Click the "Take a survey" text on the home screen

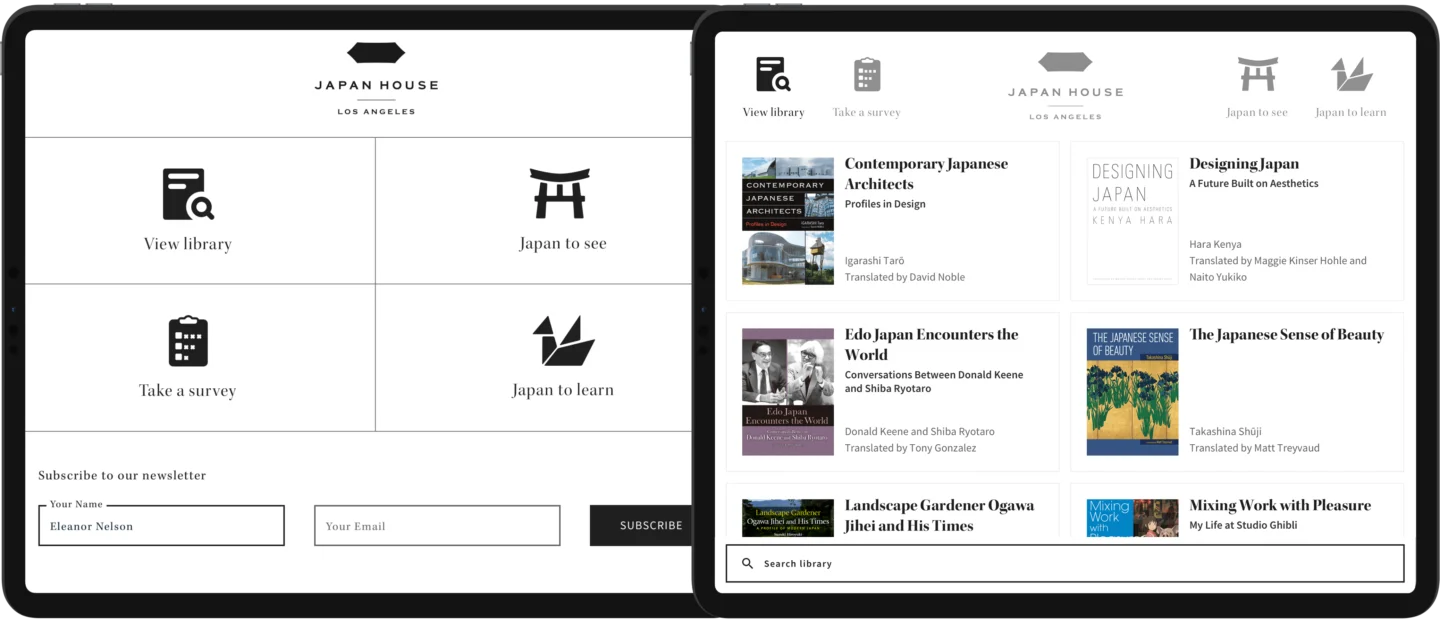tap(188, 391)
